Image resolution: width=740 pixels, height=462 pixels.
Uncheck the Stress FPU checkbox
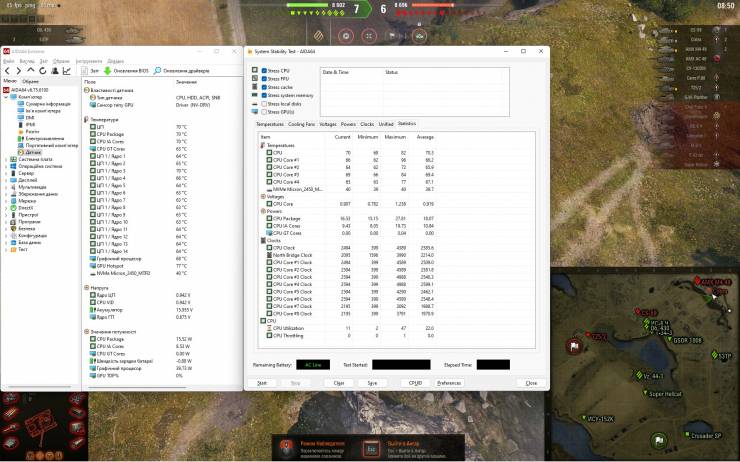(x=264, y=79)
